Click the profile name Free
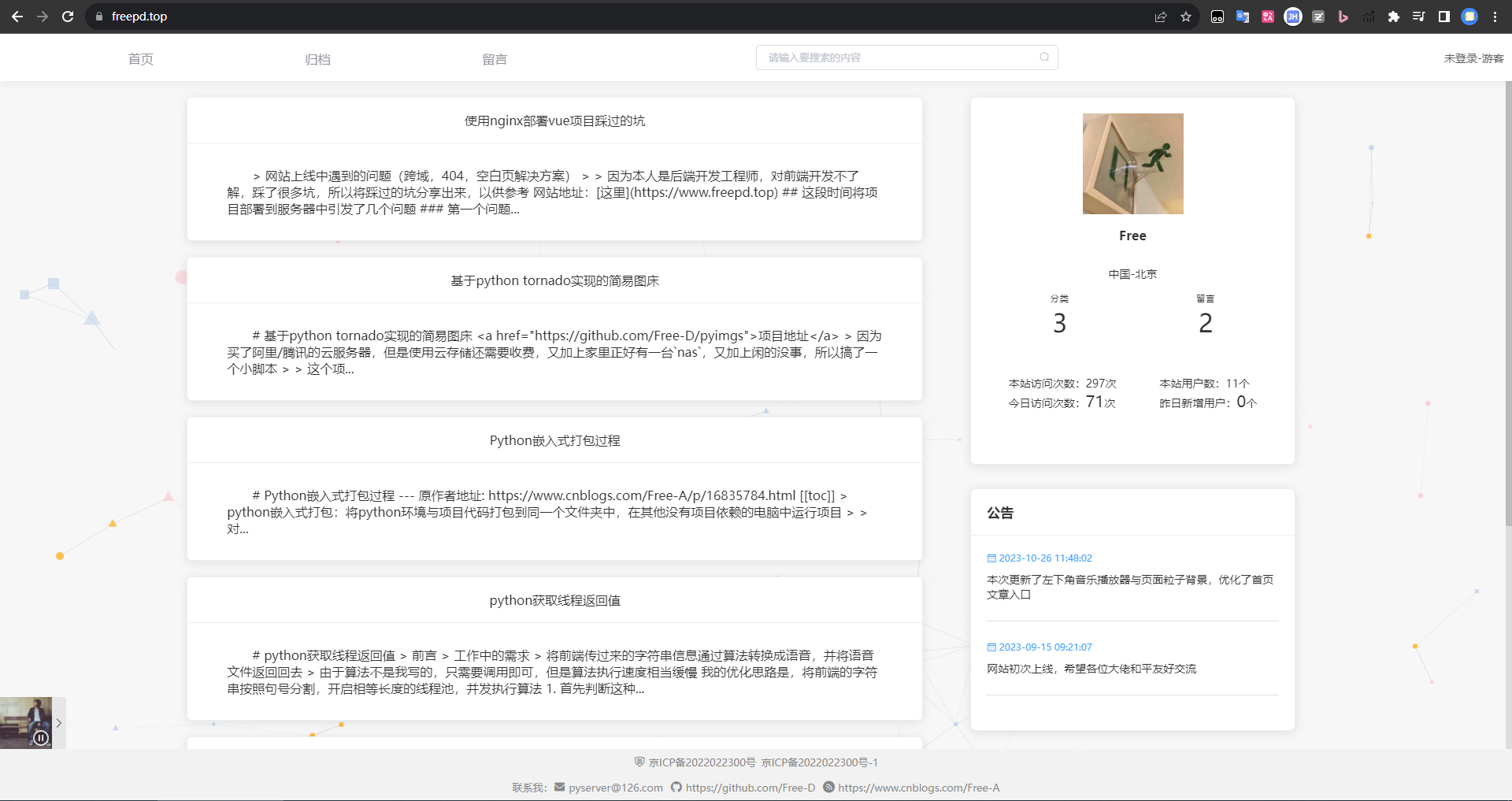The width and height of the screenshot is (1512, 801). pos(1132,235)
